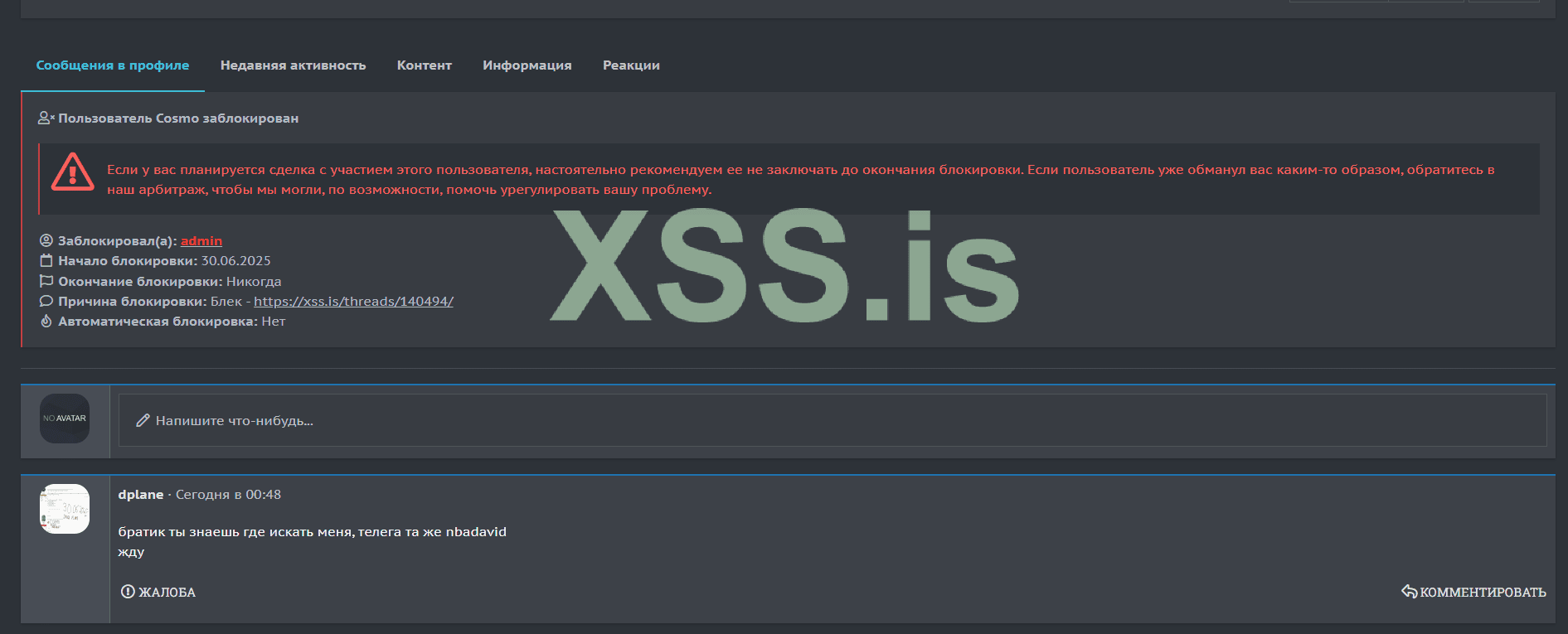Open dplane's avatar thumbnail
The height and width of the screenshot is (634, 1568).
[x=65, y=509]
